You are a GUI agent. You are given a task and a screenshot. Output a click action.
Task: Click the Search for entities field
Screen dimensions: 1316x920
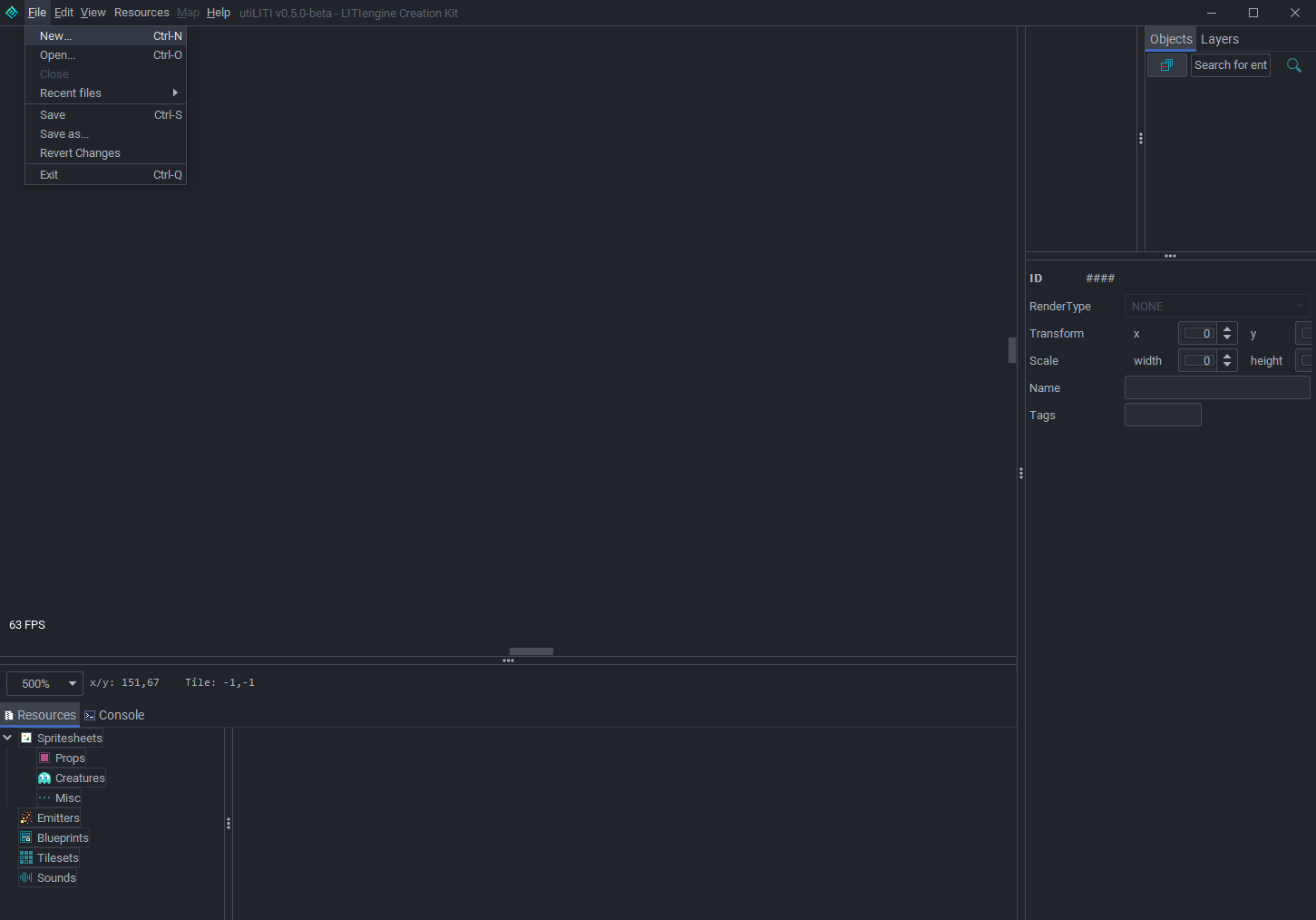point(1230,65)
